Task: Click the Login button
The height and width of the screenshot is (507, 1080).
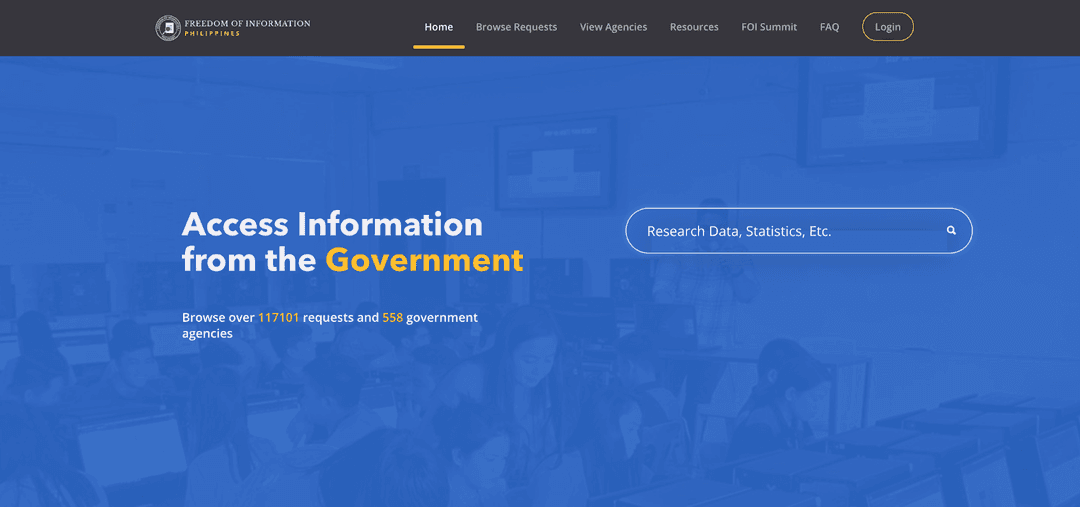Action: (x=888, y=27)
